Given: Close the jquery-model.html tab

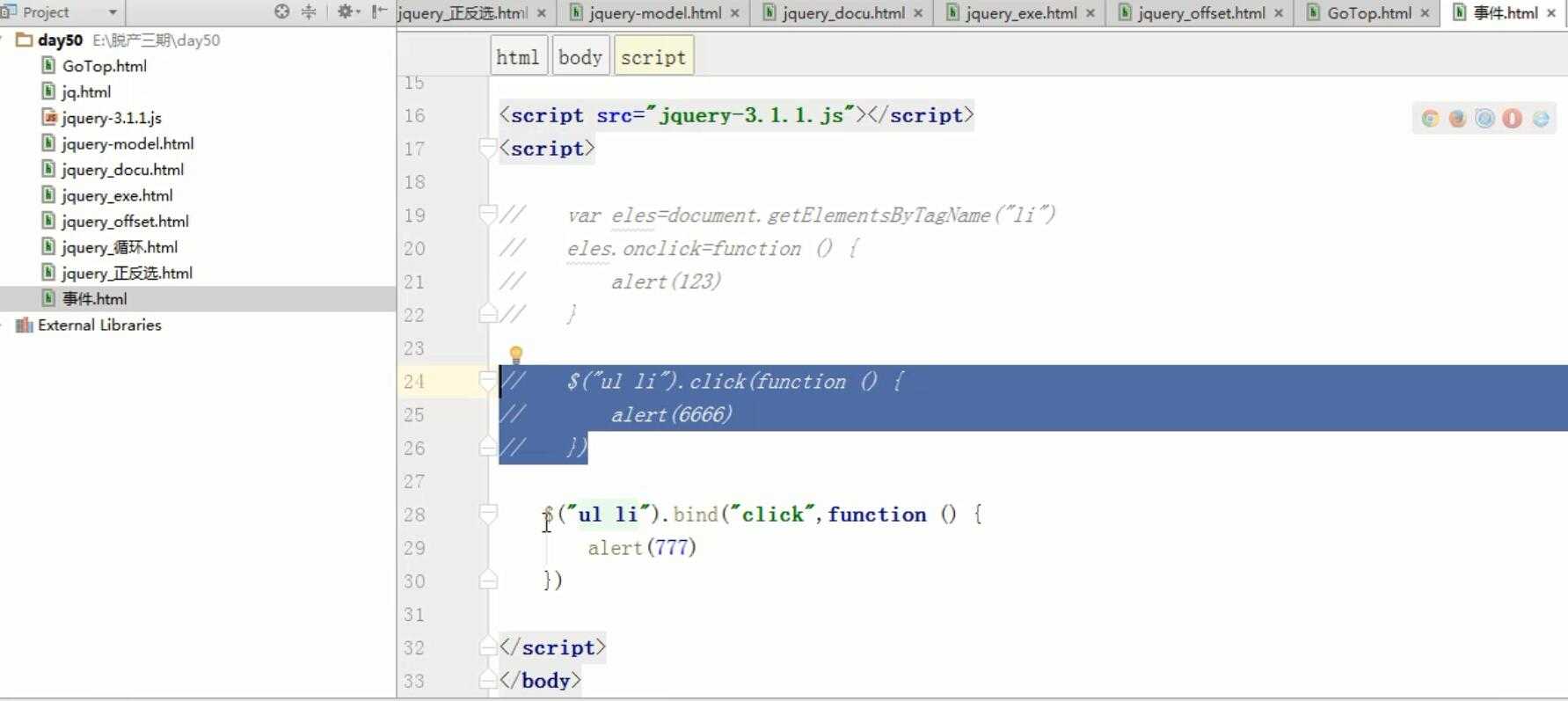Looking at the screenshot, I should [734, 13].
